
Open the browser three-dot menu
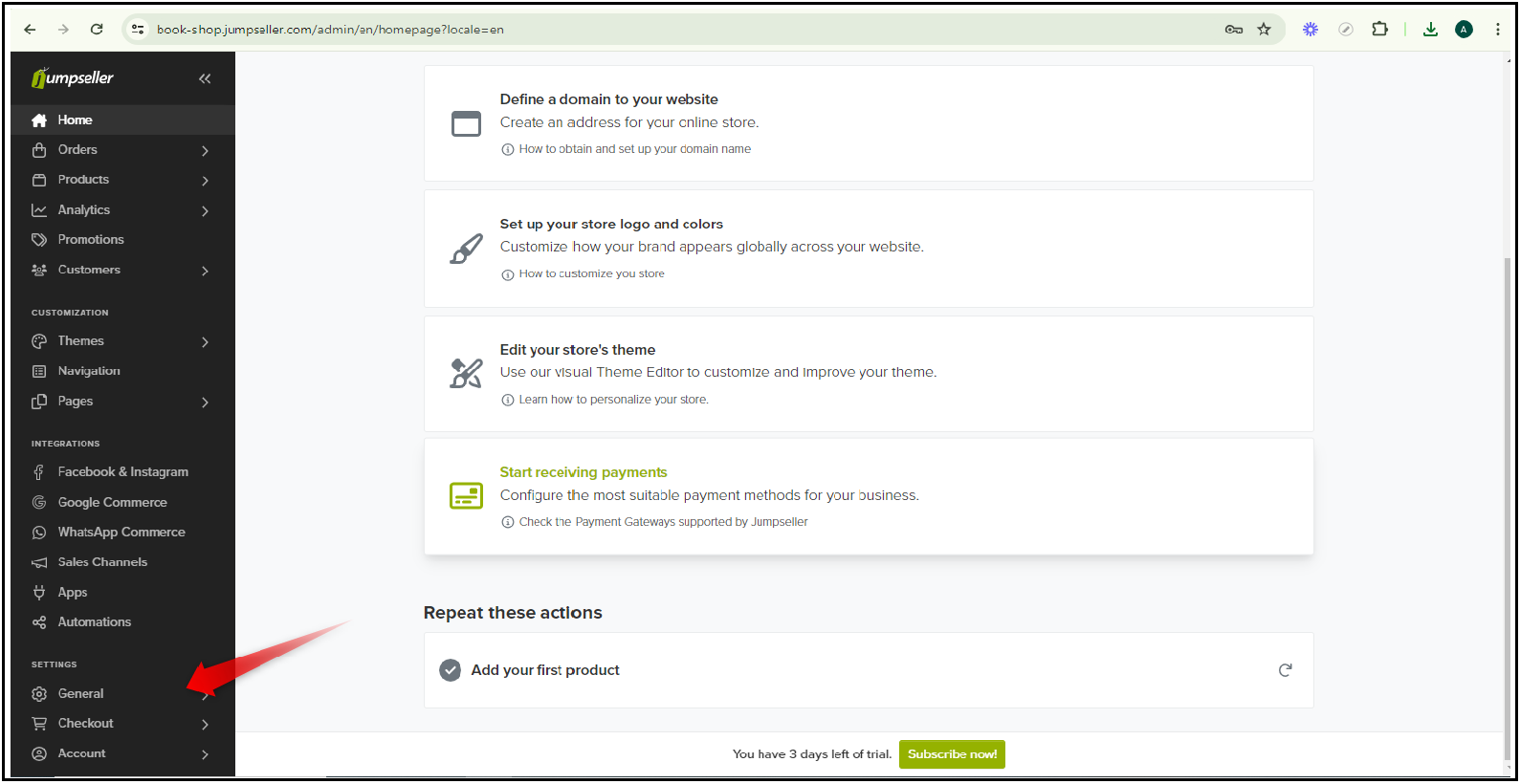1498,30
